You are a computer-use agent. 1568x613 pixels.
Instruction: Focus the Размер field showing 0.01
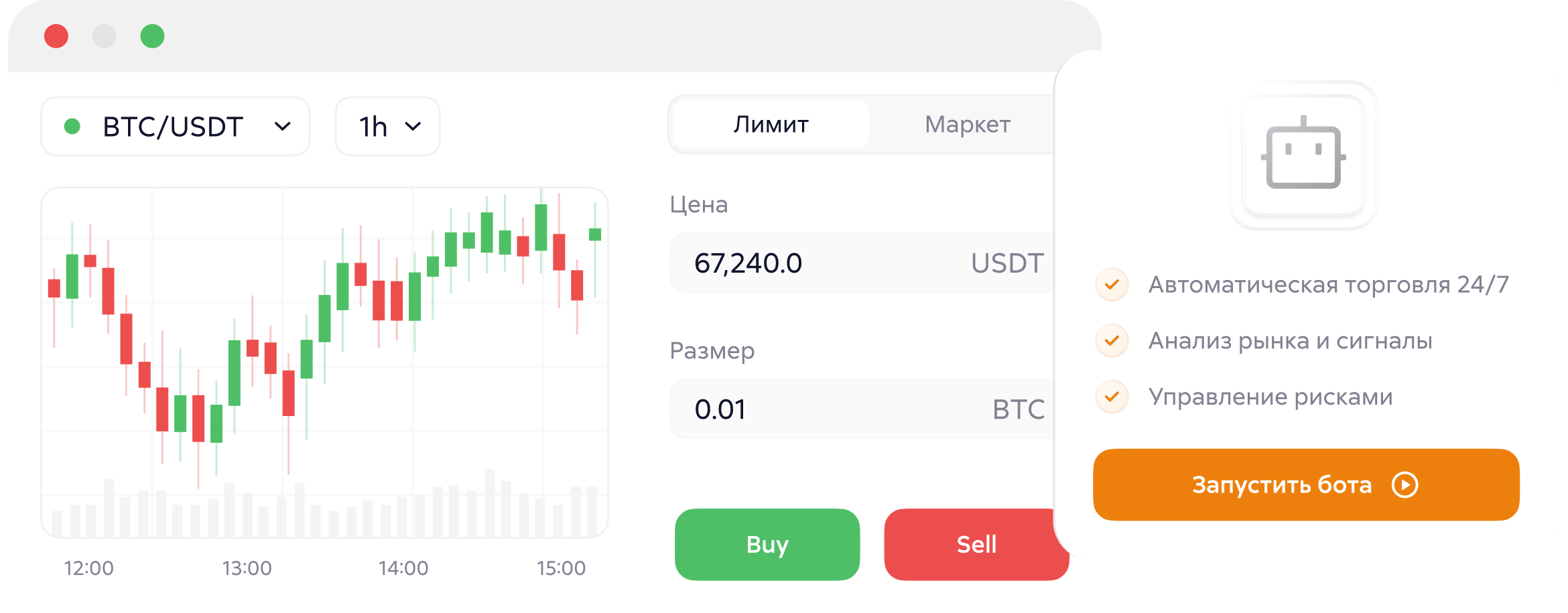click(x=862, y=409)
